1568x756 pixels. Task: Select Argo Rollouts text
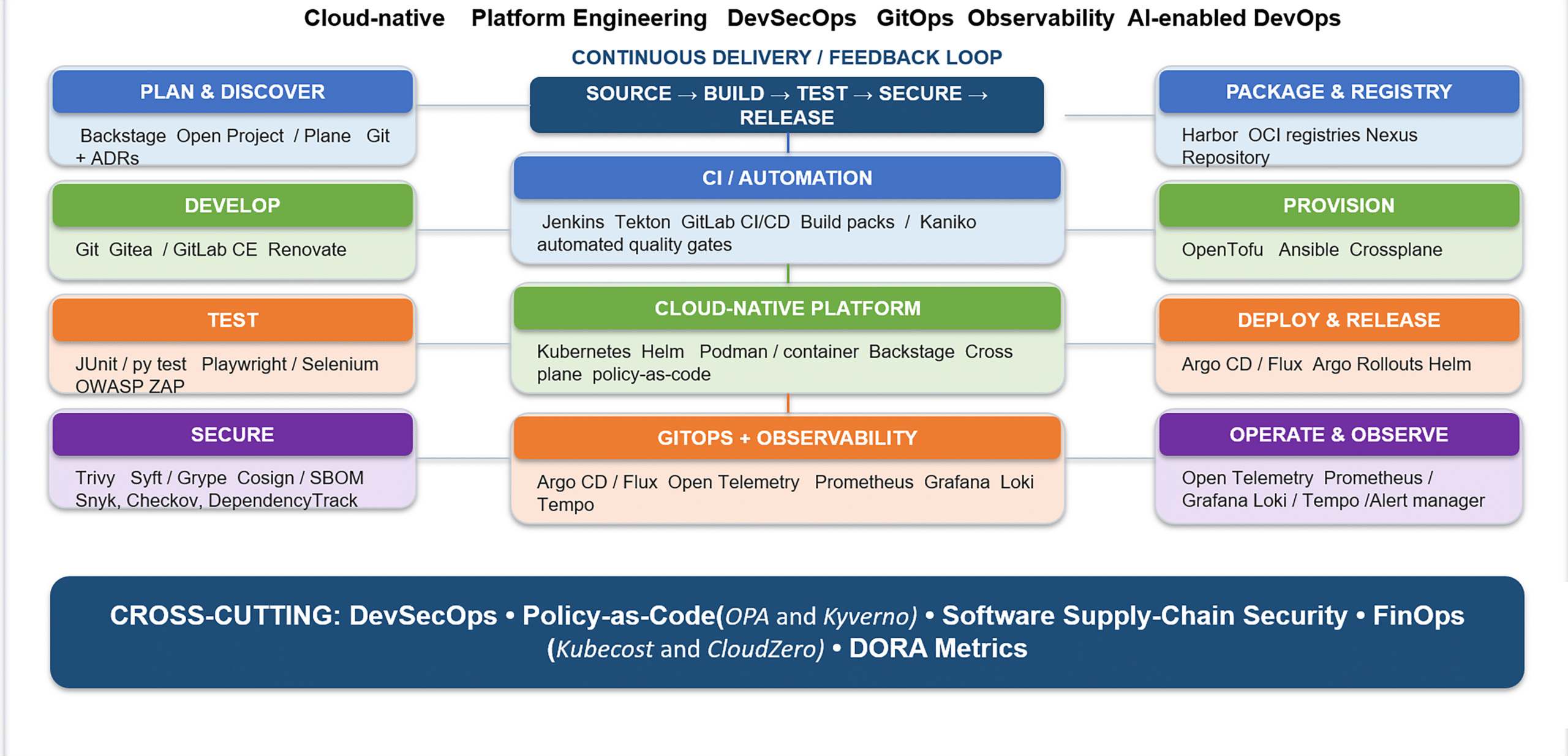pyautogui.click(x=1367, y=364)
